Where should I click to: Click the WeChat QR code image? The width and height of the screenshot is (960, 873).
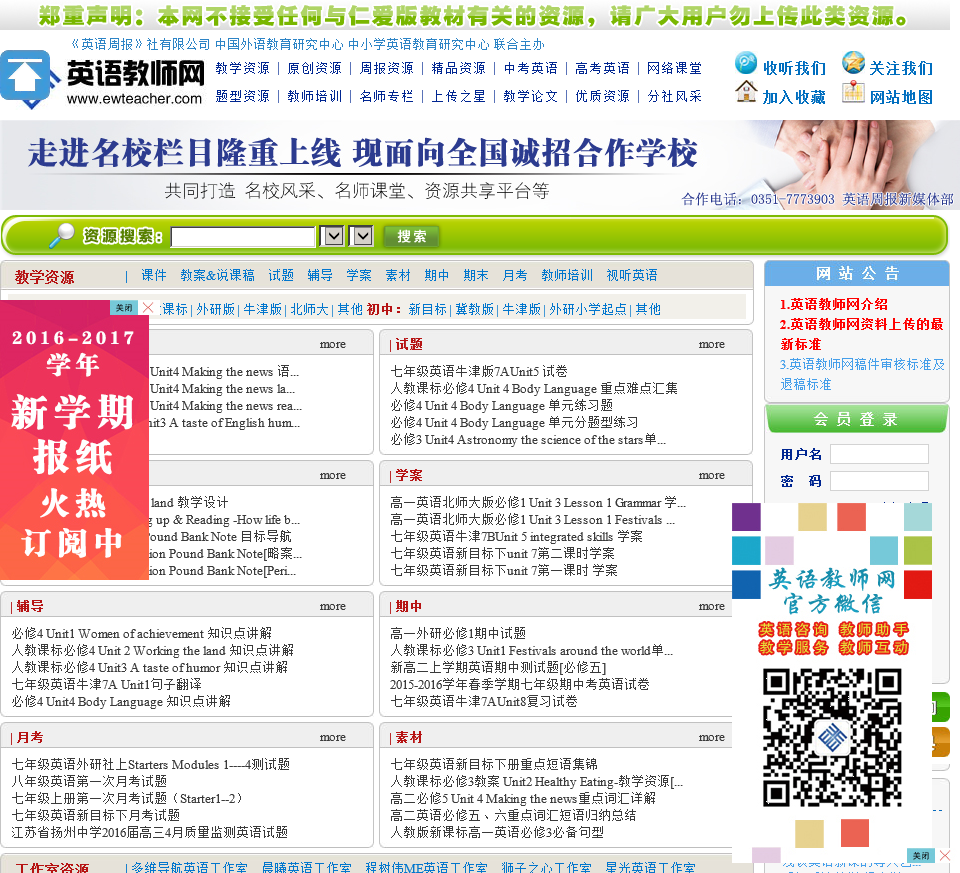832,737
